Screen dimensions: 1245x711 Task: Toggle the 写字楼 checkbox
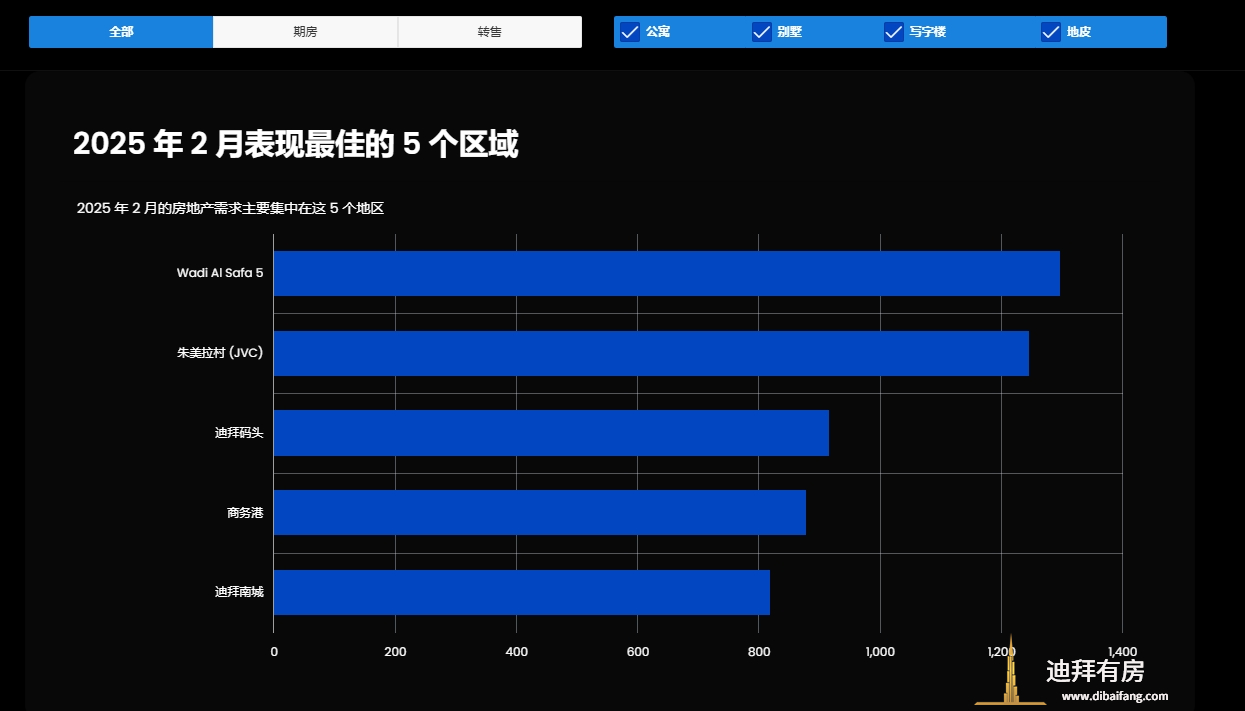pos(894,32)
